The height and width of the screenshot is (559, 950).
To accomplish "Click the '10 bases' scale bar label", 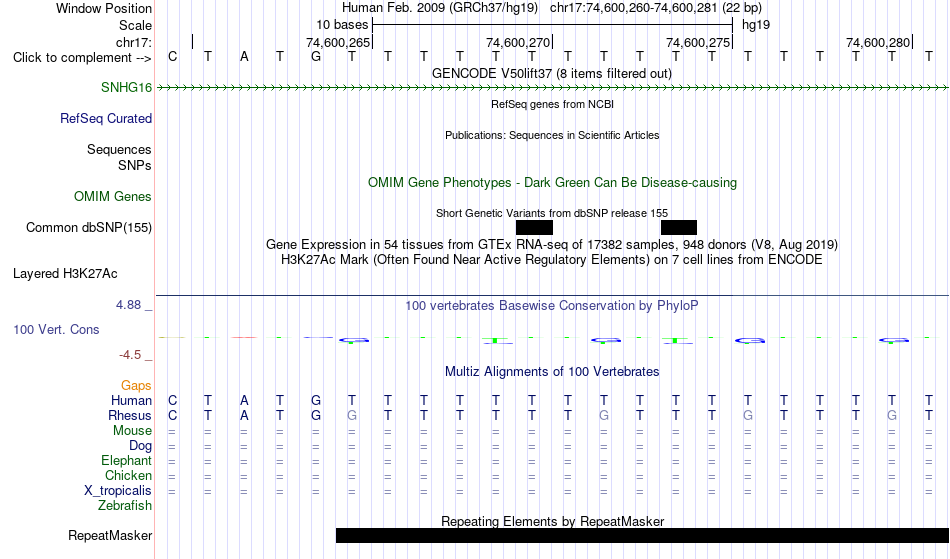I will [342, 25].
